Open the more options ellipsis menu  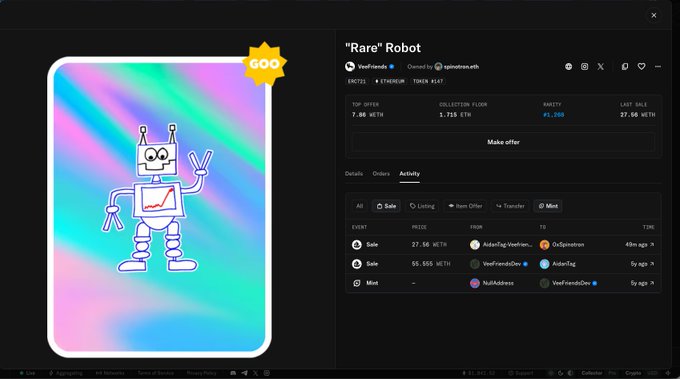(x=658, y=67)
